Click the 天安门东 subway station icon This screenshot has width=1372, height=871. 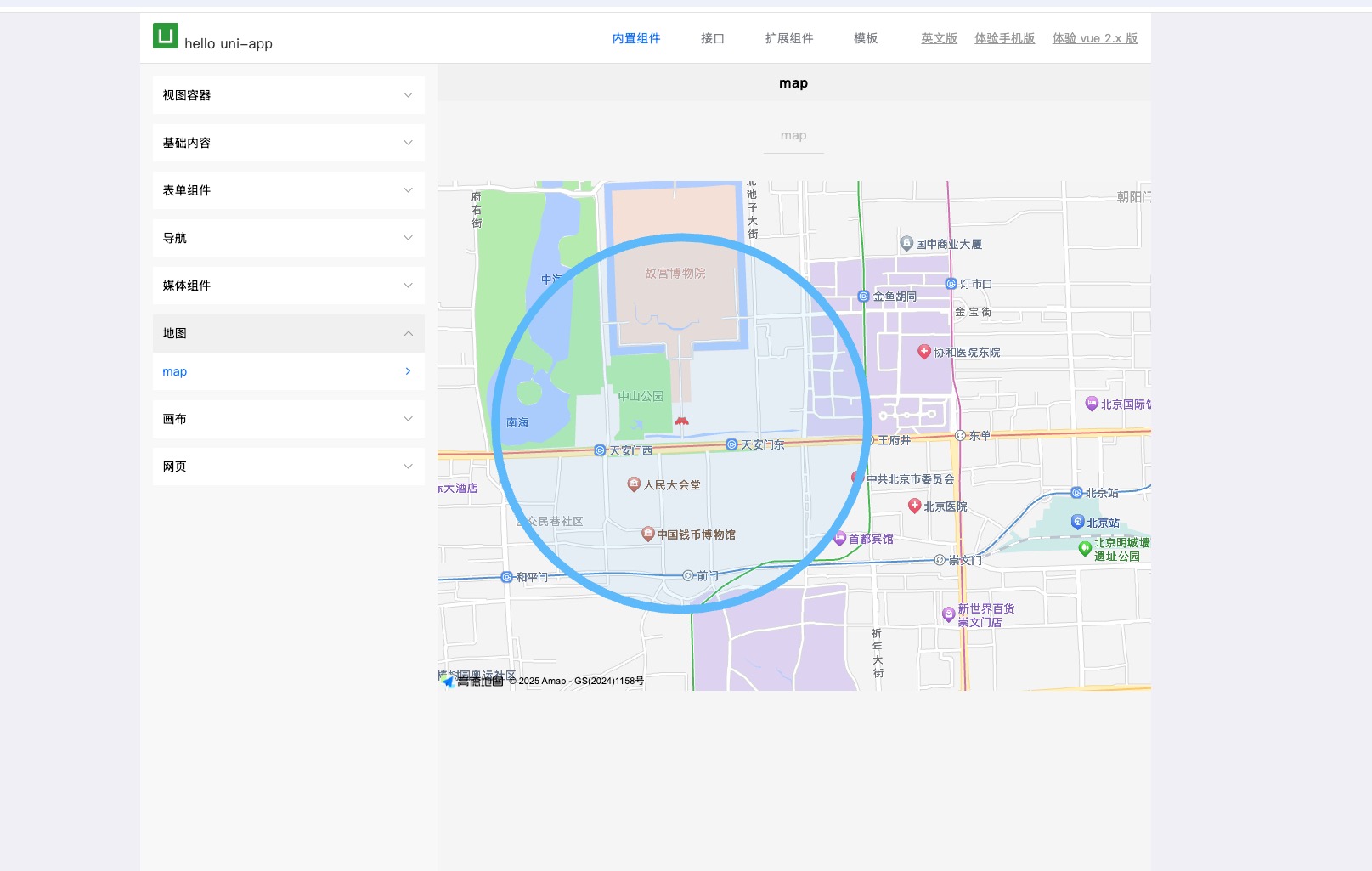pyautogui.click(x=731, y=444)
